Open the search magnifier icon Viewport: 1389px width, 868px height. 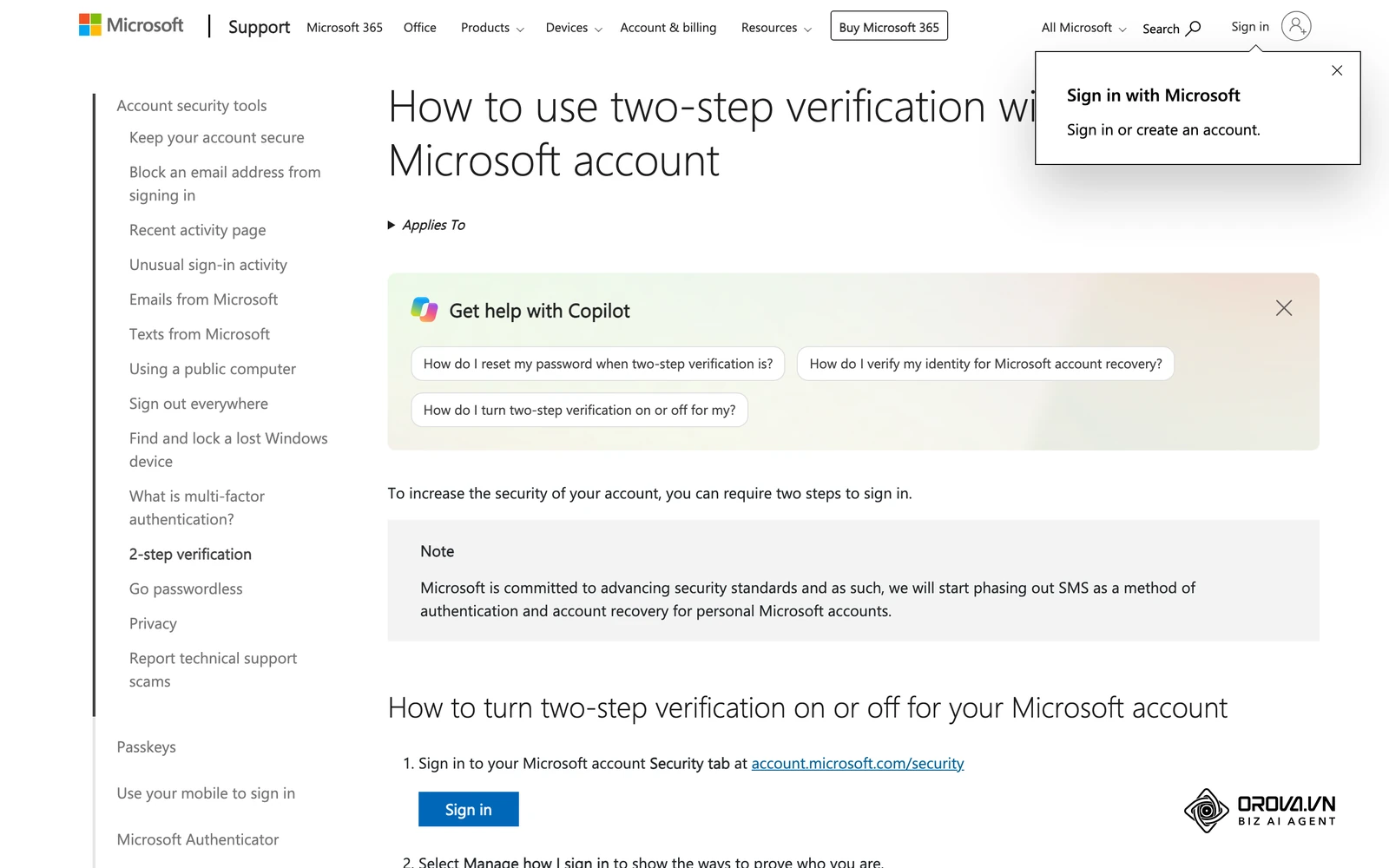coord(1194,28)
